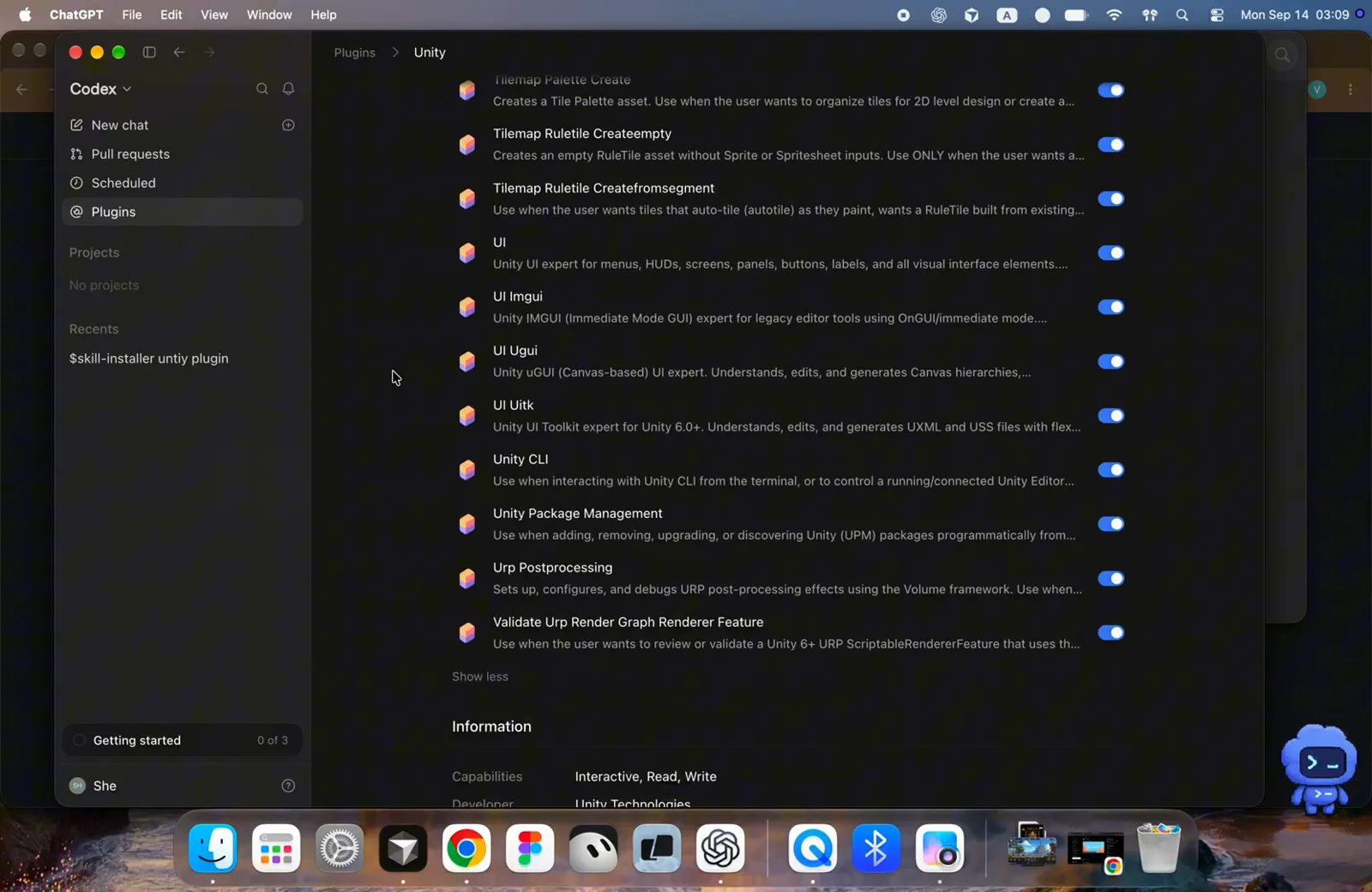Screen dimensions: 1372x892
Task: Click the Codex robot mascot icon
Action: [x=1320, y=768]
